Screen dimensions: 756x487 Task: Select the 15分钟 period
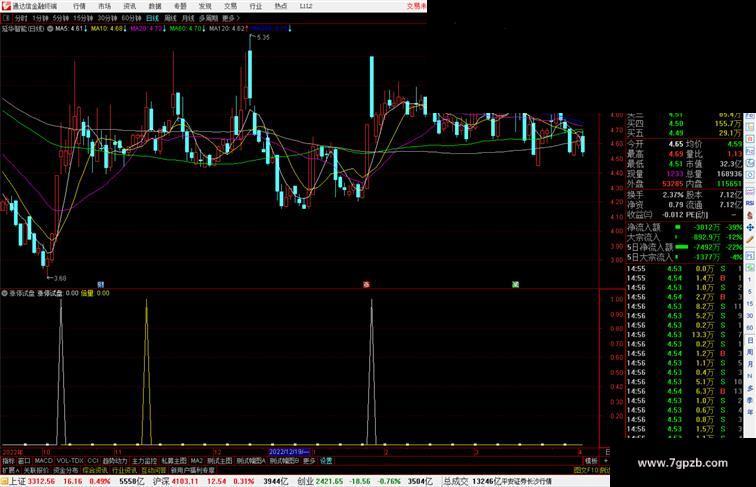(83, 18)
